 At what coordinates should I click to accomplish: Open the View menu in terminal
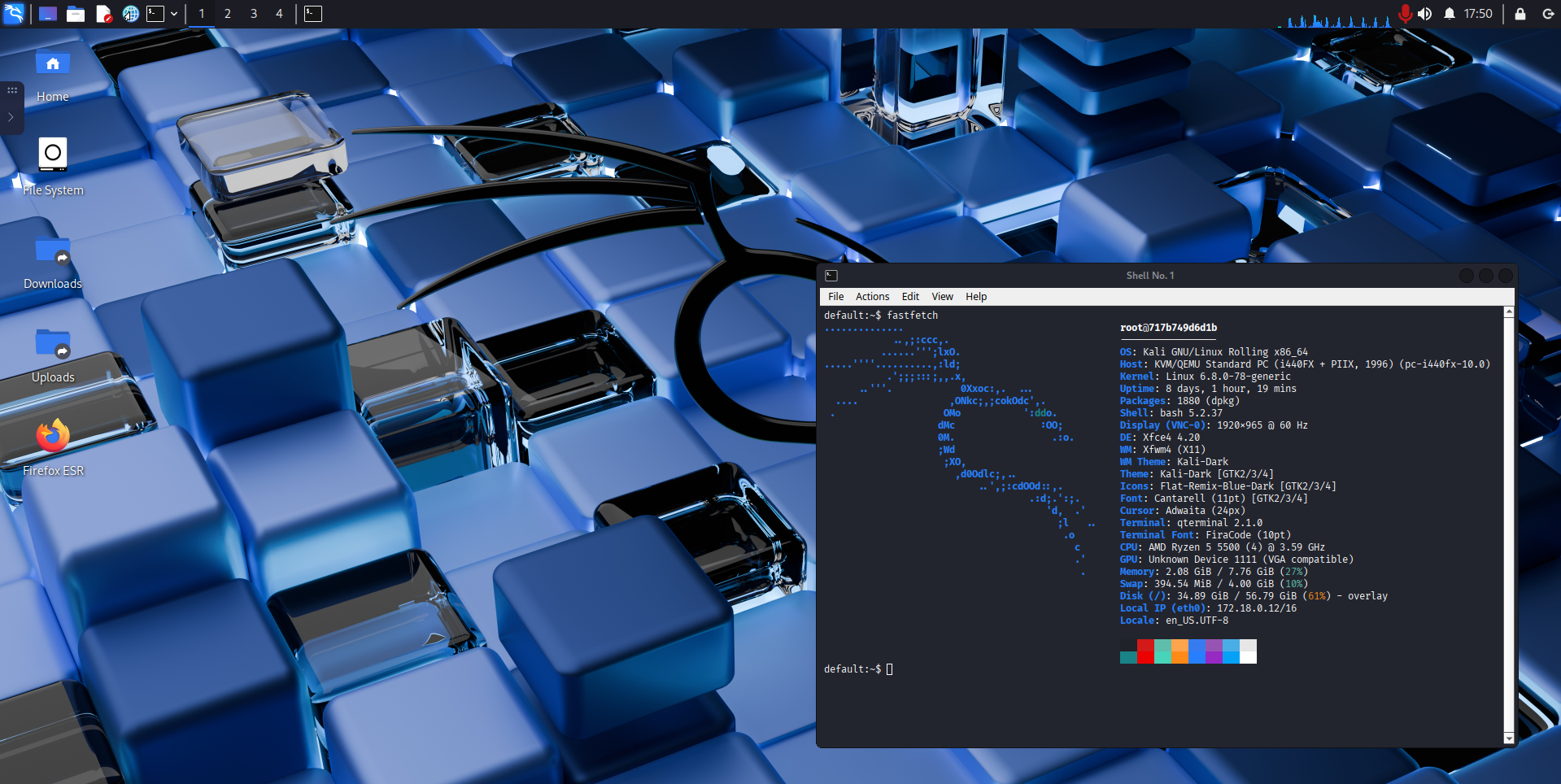tap(942, 297)
